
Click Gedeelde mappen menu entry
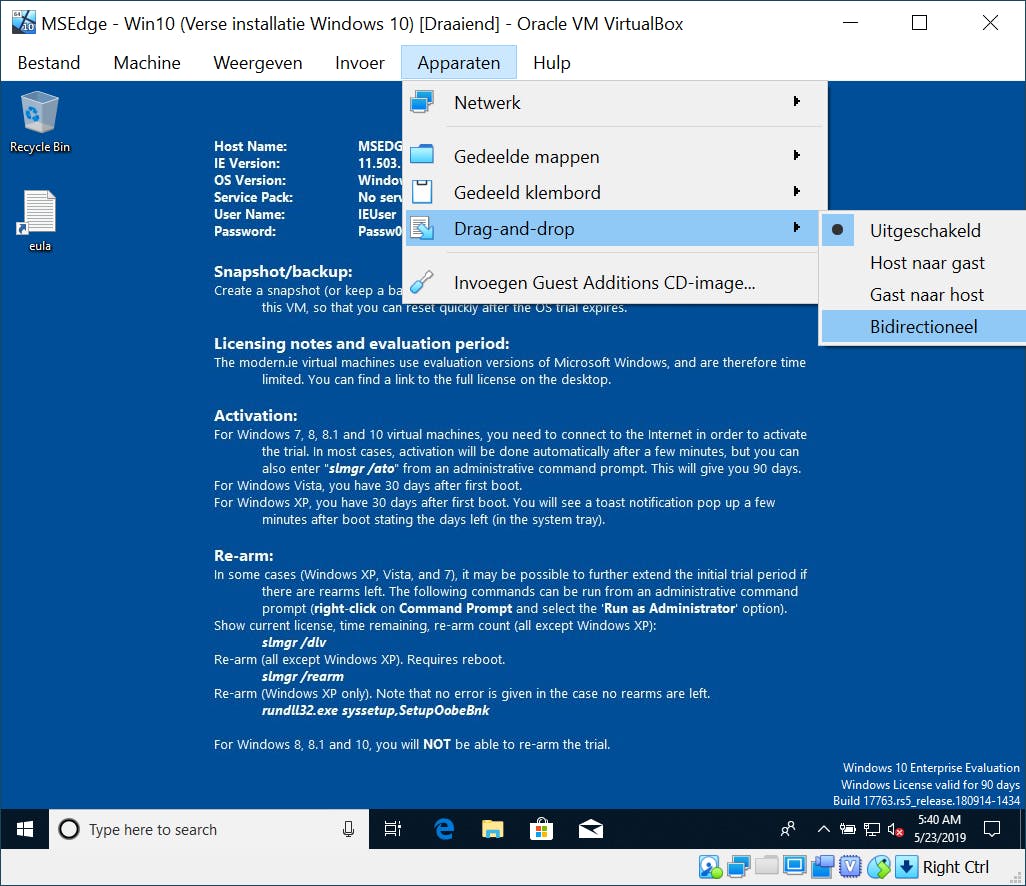[612, 156]
